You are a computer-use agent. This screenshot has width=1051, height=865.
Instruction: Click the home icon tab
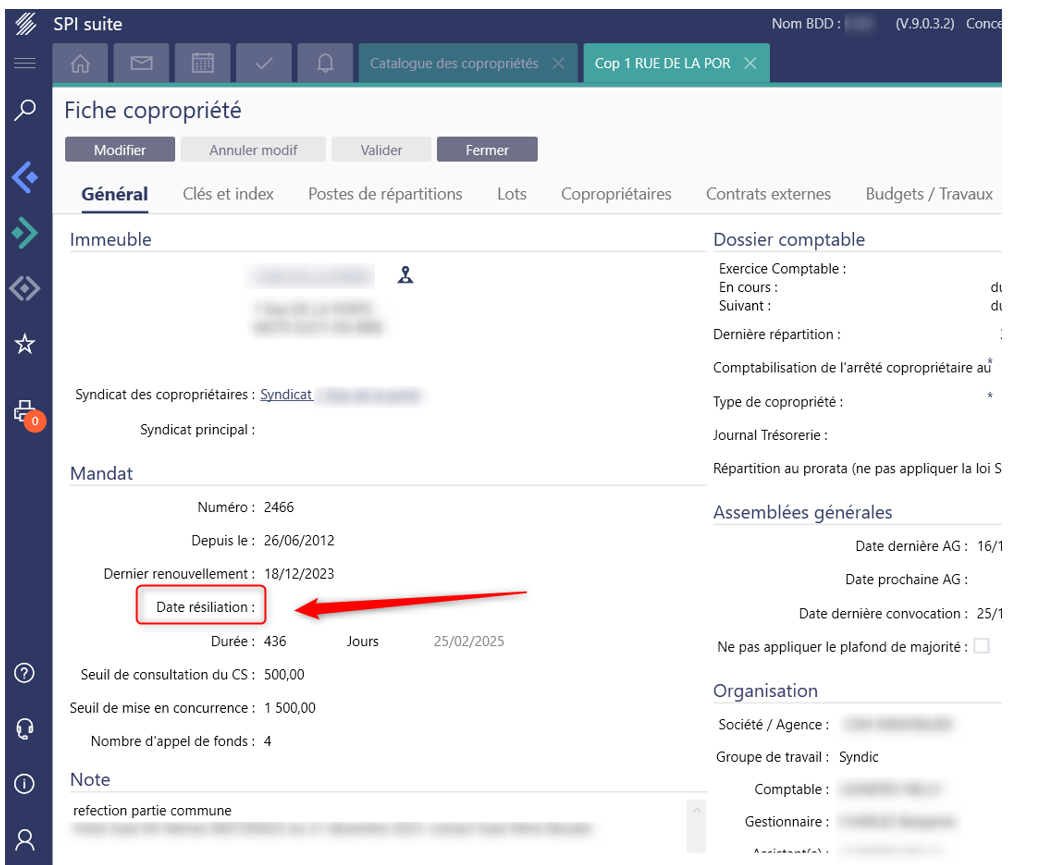point(81,63)
